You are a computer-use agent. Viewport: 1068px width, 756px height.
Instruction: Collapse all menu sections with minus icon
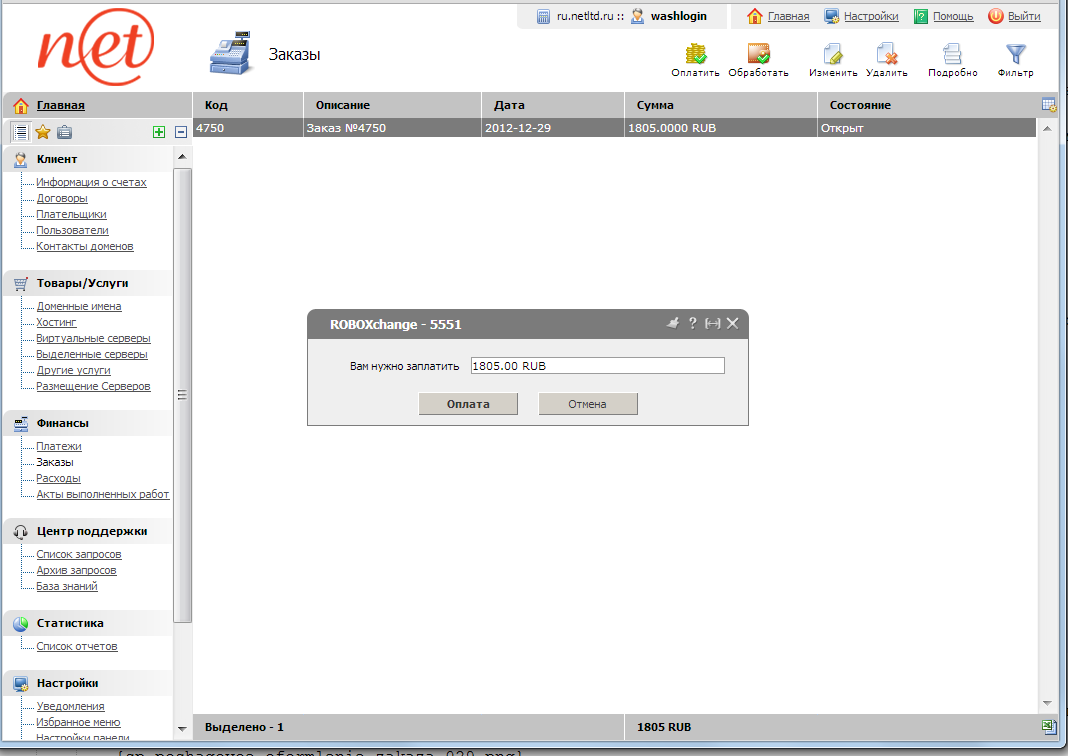(x=181, y=132)
